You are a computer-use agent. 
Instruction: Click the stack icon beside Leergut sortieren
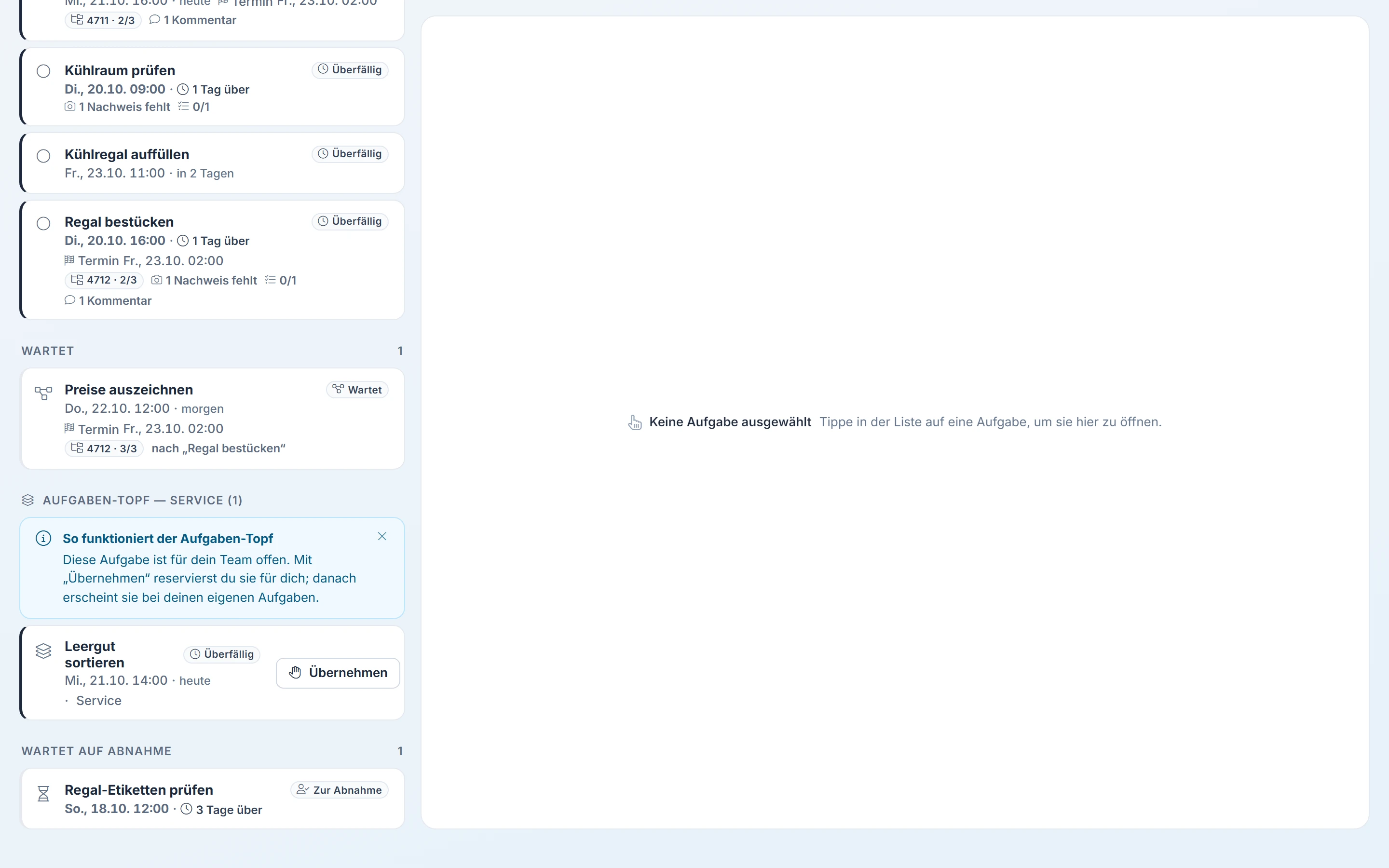tap(43, 651)
